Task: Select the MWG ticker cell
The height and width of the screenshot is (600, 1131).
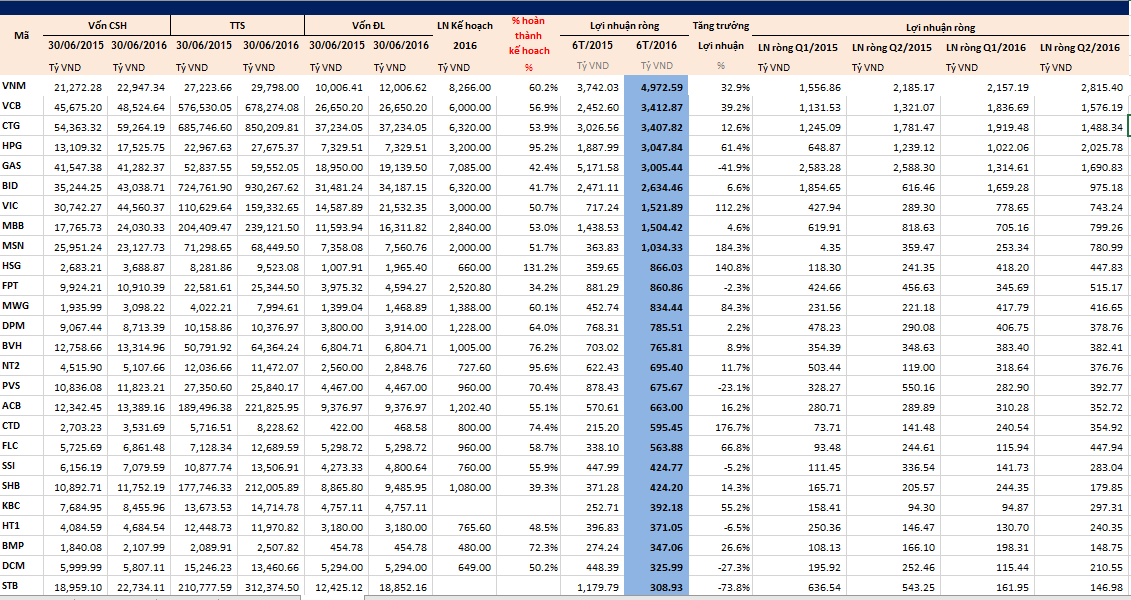Action: pos(14,305)
